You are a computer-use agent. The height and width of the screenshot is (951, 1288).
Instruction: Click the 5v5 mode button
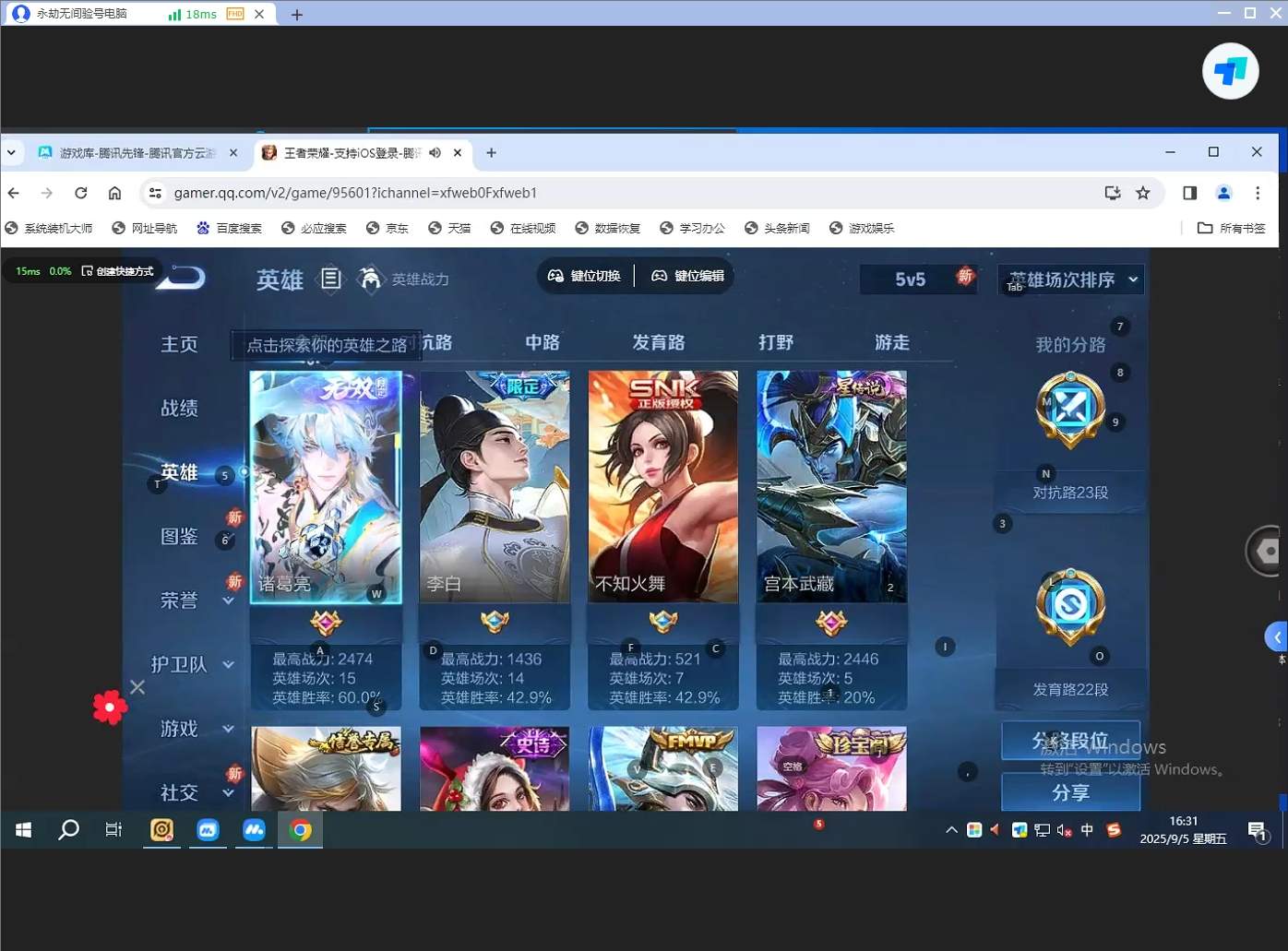coord(919,279)
